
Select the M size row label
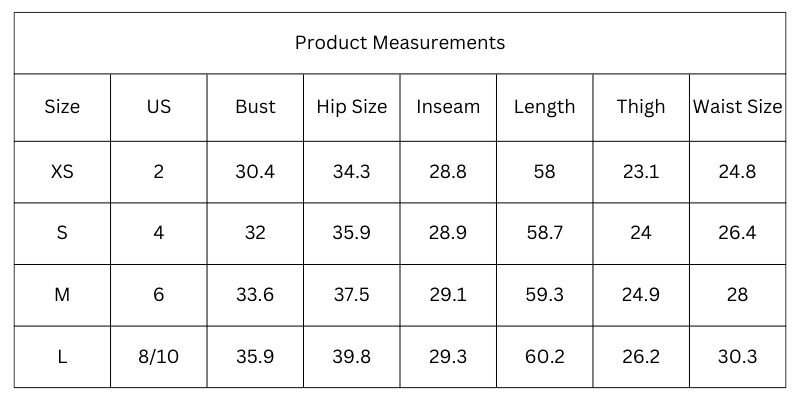tap(62, 295)
